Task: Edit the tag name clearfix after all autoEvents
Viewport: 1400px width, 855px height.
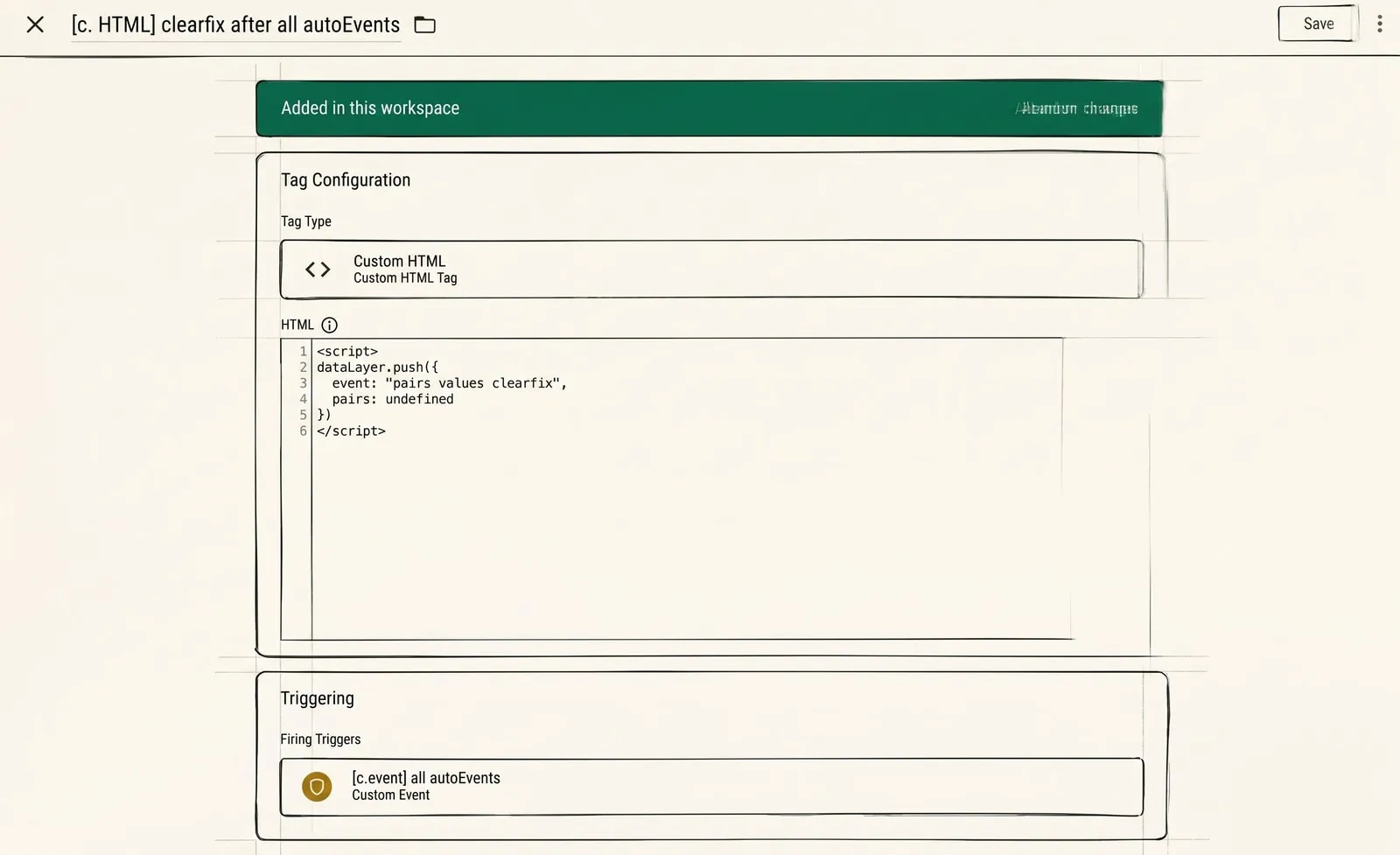Action: (x=236, y=25)
